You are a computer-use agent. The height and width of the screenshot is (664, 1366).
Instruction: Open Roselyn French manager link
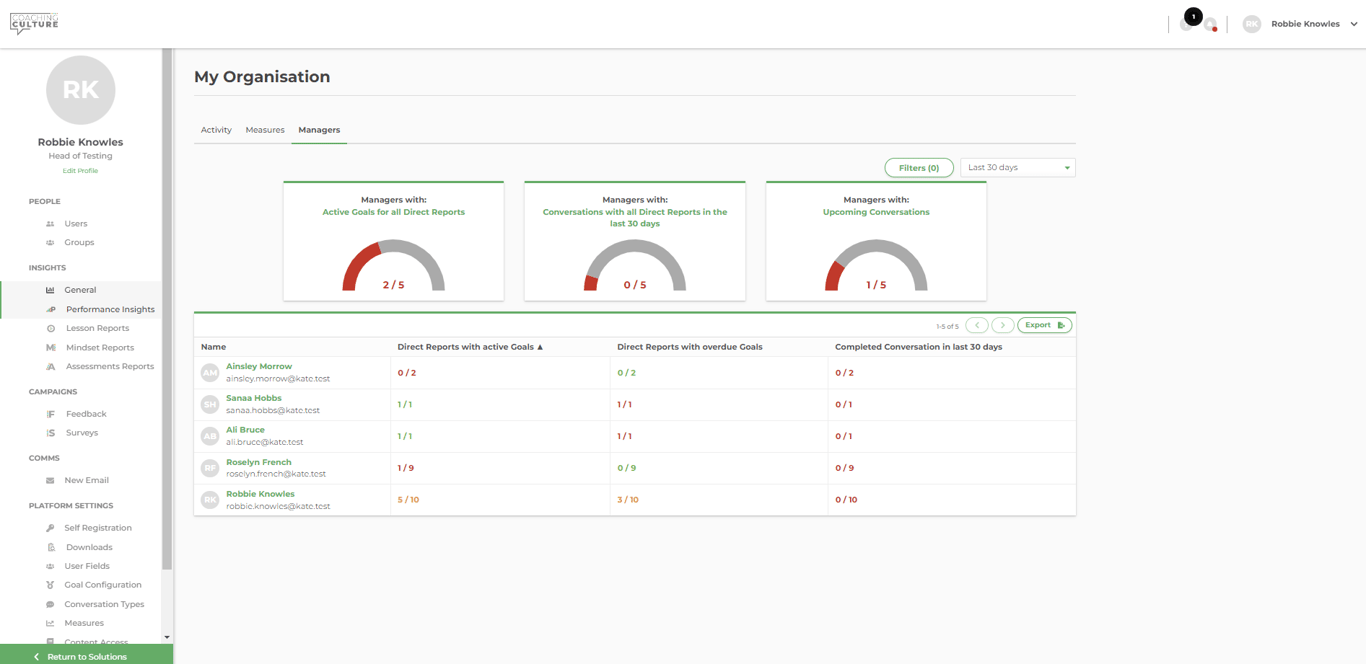click(x=259, y=462)
